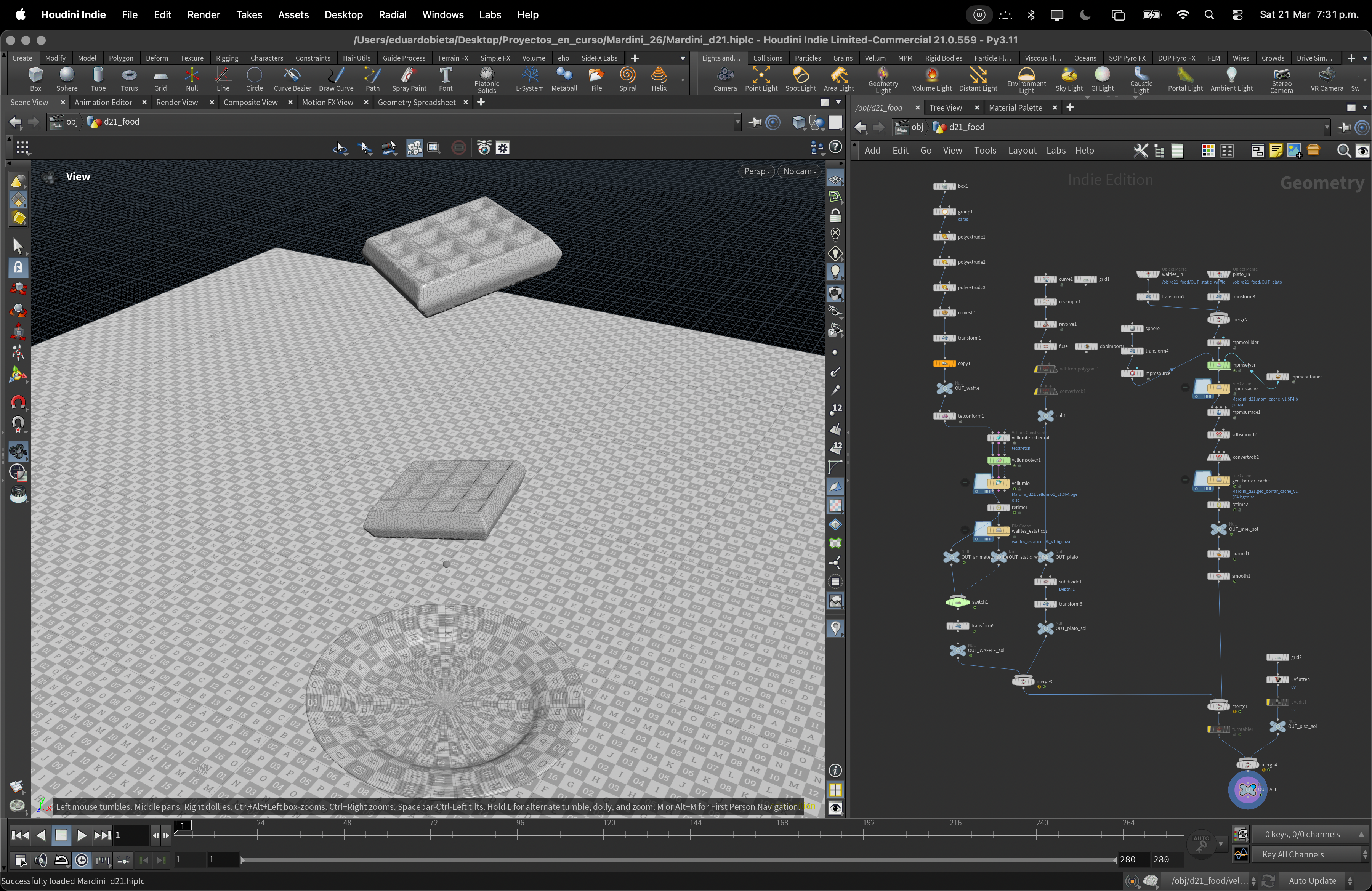
Task: Toggle the display options eye in the viewport
Action: pos(835,808)
